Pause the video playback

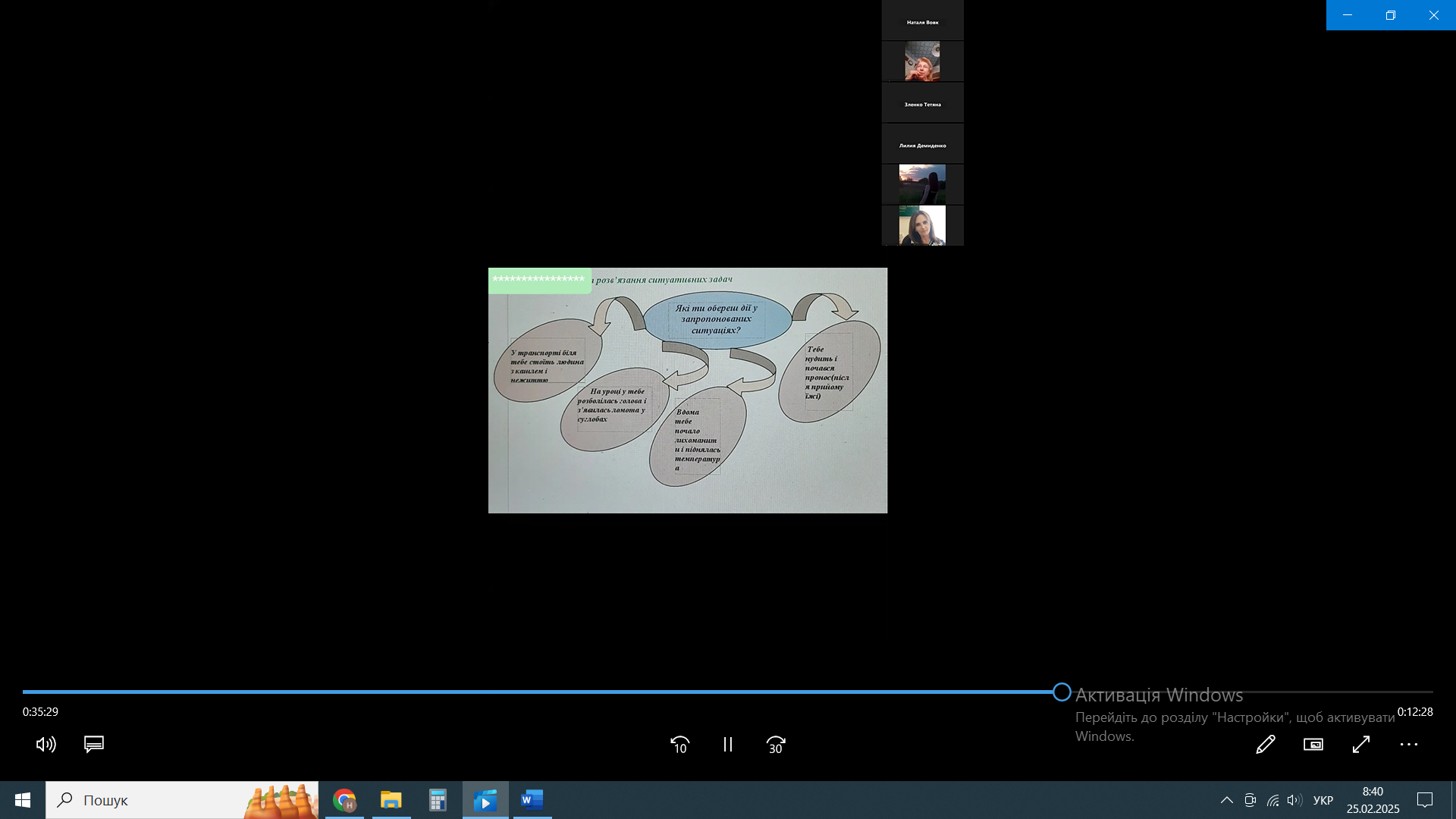pyautogui.click(x=728, y=745)
